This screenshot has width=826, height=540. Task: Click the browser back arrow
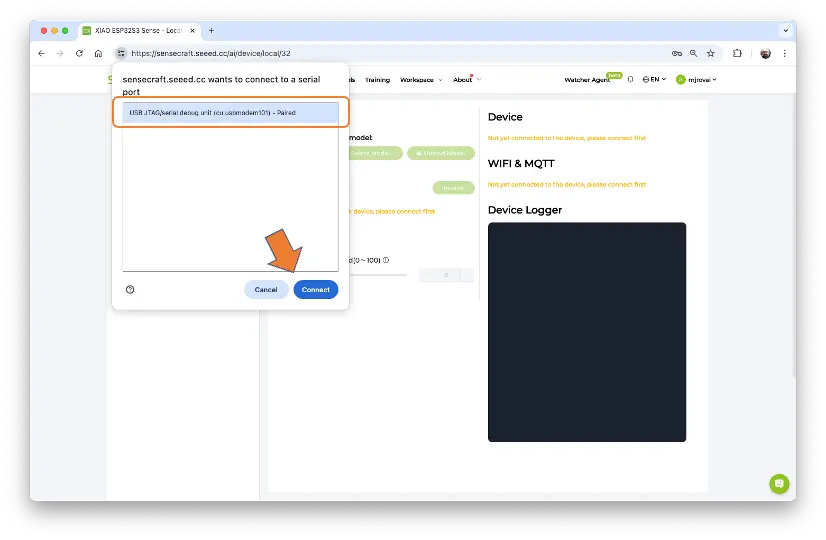click(x=41, y=53)
